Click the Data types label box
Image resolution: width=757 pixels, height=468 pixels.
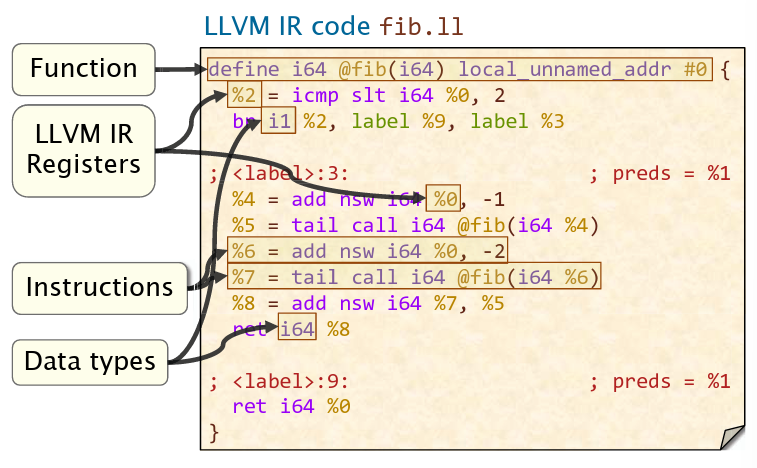coord(90,361)
